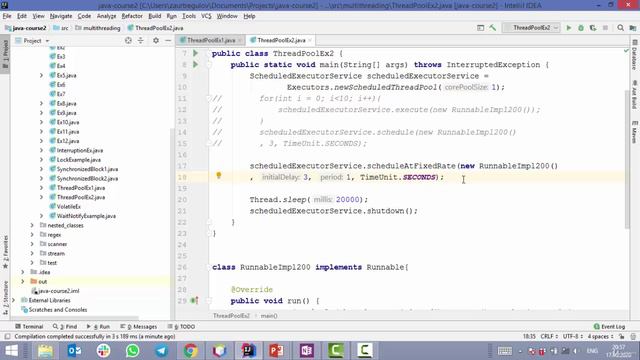Select Scratches and Consoles node
The height and width of the screenshot is (360, 640).
click(x=54, y=309)
